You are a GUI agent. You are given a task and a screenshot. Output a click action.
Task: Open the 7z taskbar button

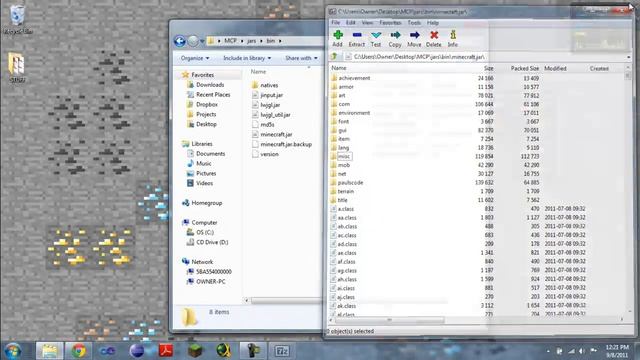coord(282,351)
